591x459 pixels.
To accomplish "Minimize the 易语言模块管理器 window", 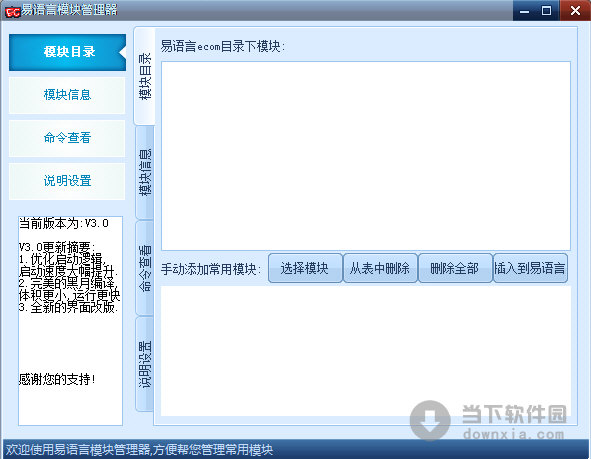I will click(524, 11).
